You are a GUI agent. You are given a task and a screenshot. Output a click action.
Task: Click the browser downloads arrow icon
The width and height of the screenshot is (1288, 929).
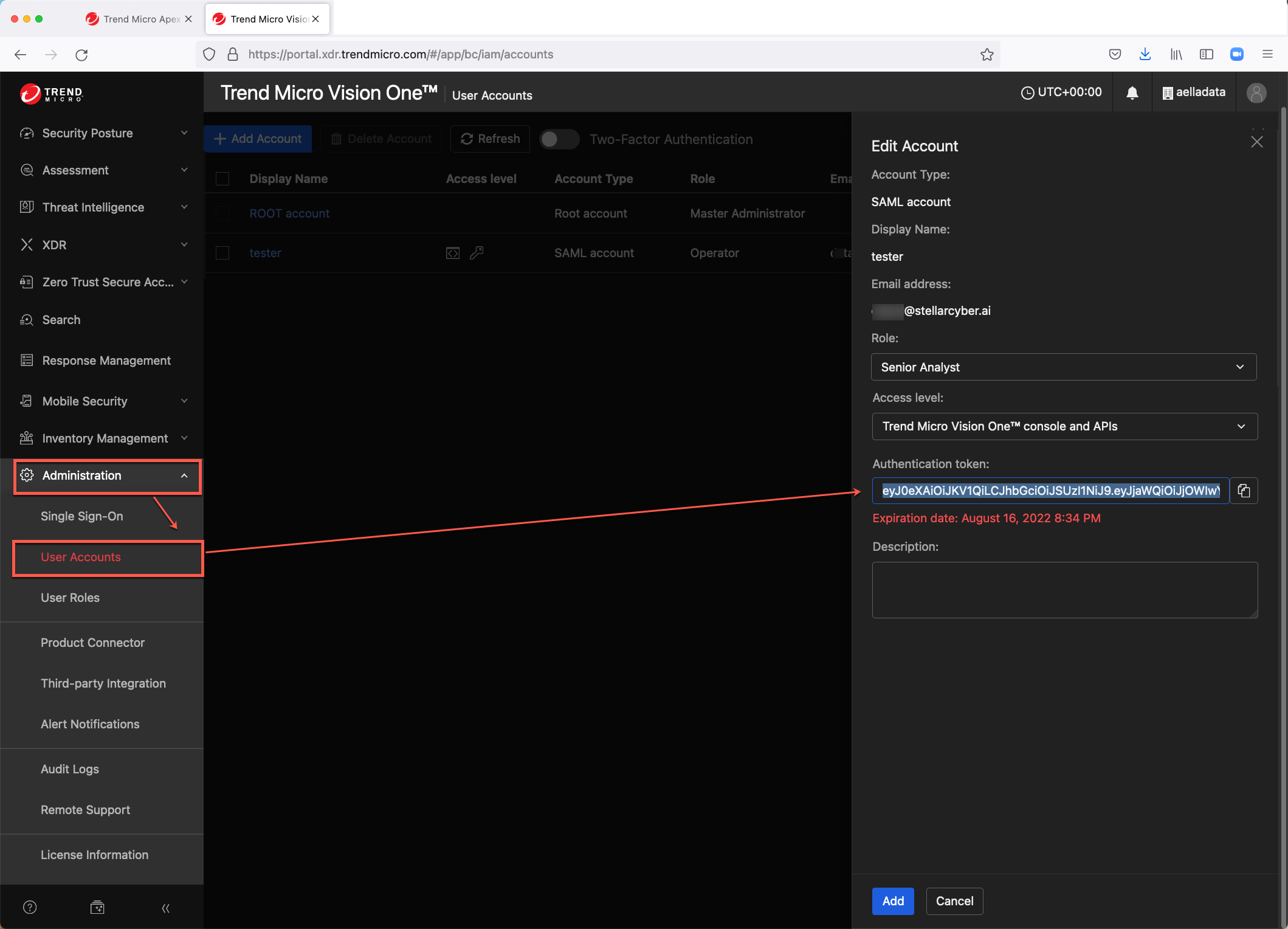coord(1145,54)
